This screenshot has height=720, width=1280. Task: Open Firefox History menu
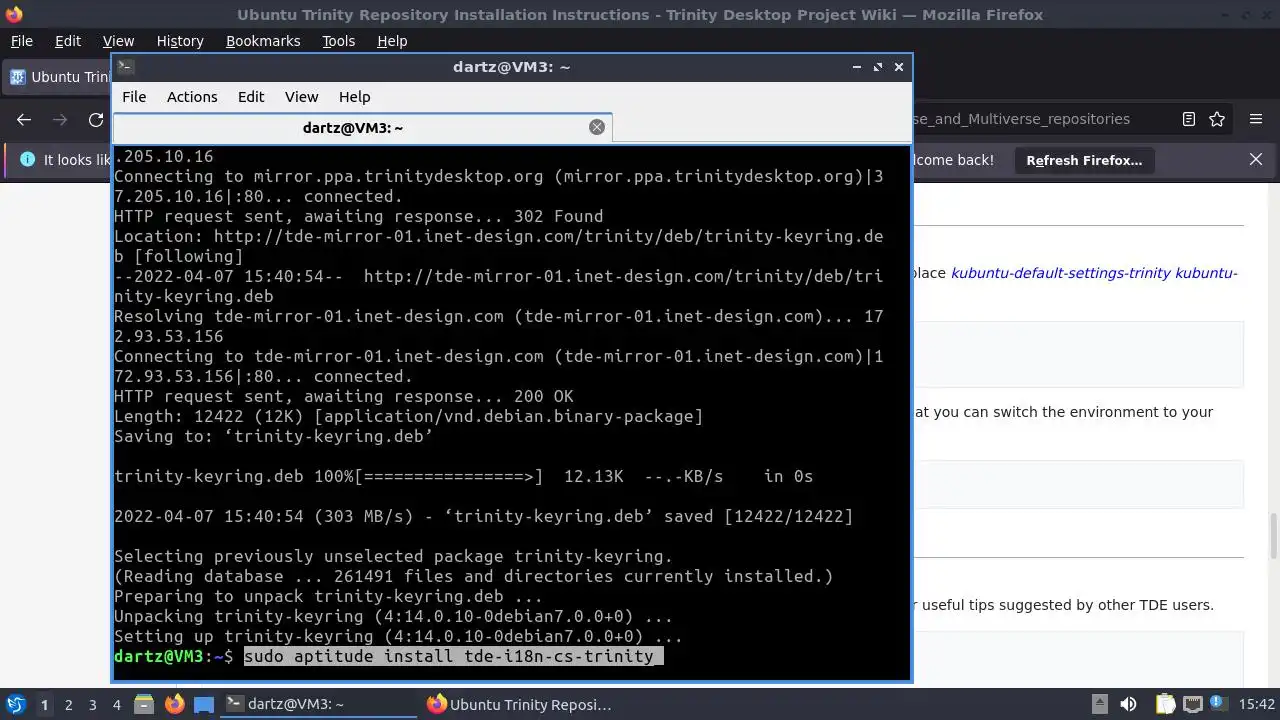(180, 41)
